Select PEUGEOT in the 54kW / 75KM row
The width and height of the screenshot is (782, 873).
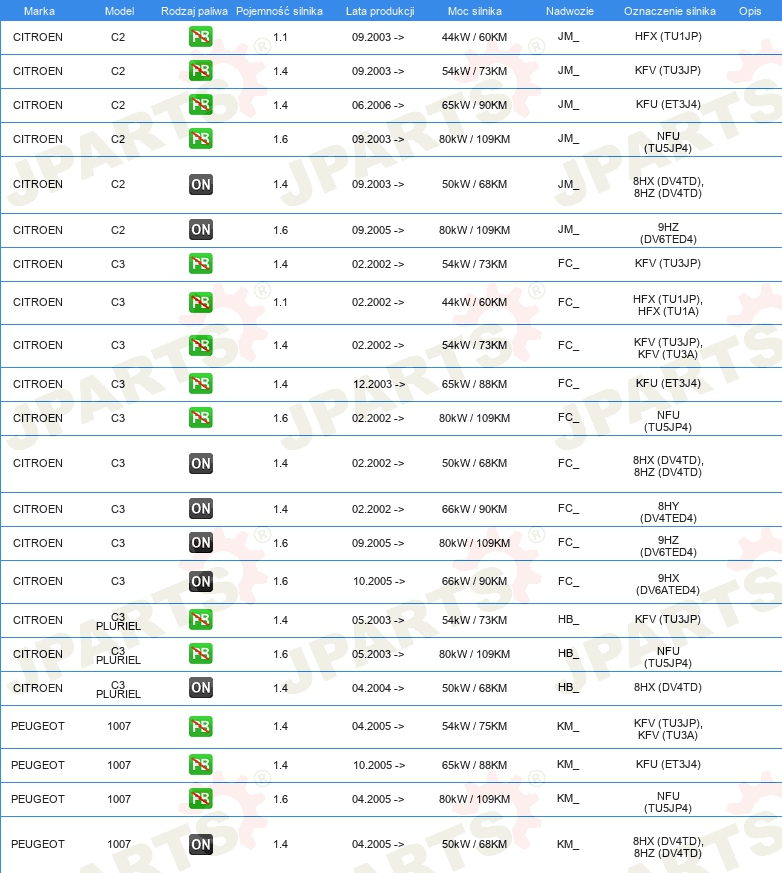pyautogui.click(x=38, y=726)
